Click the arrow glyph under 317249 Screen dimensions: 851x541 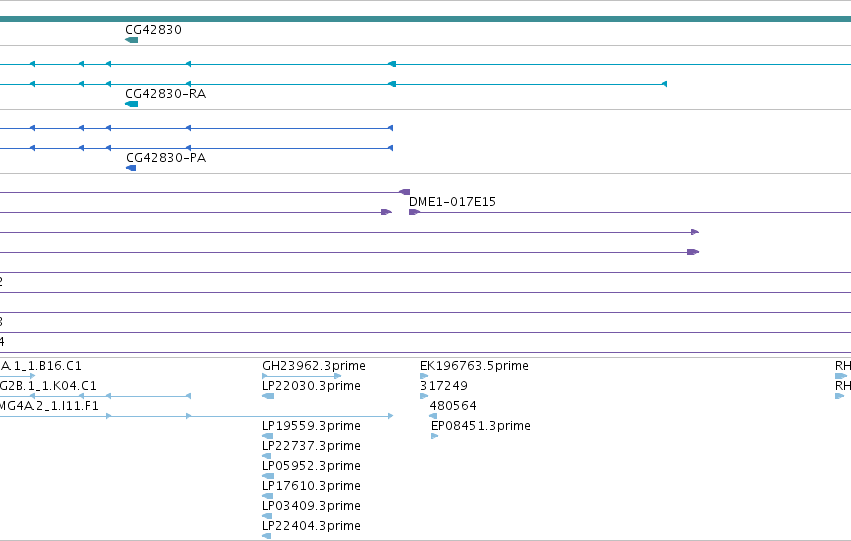click(424, 396)
